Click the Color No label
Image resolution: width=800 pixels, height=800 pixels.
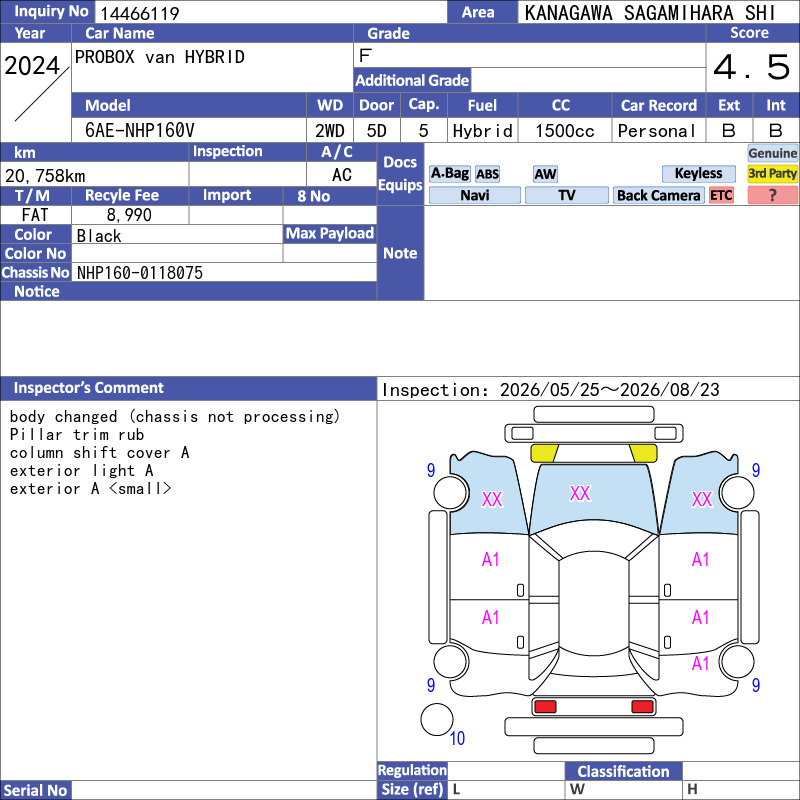[35, 254]
